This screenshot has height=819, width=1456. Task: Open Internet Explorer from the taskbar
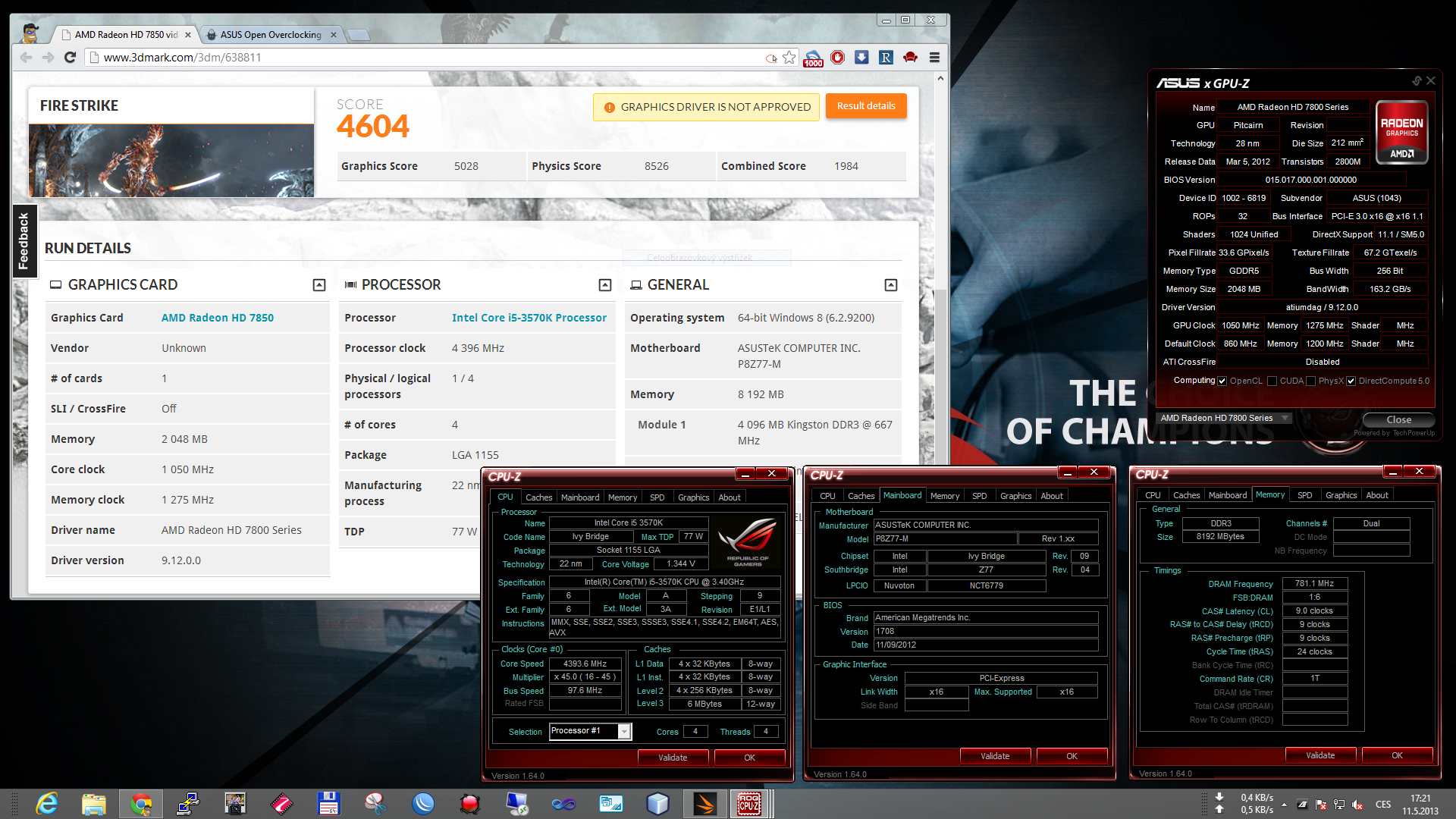47,804
